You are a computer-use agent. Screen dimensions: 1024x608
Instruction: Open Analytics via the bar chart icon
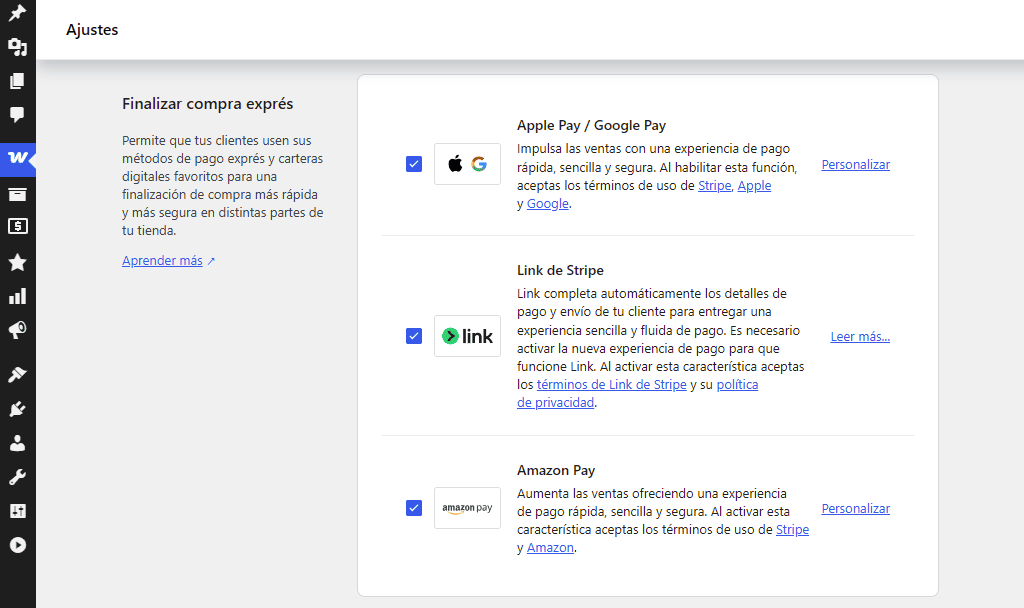[18, 296]
